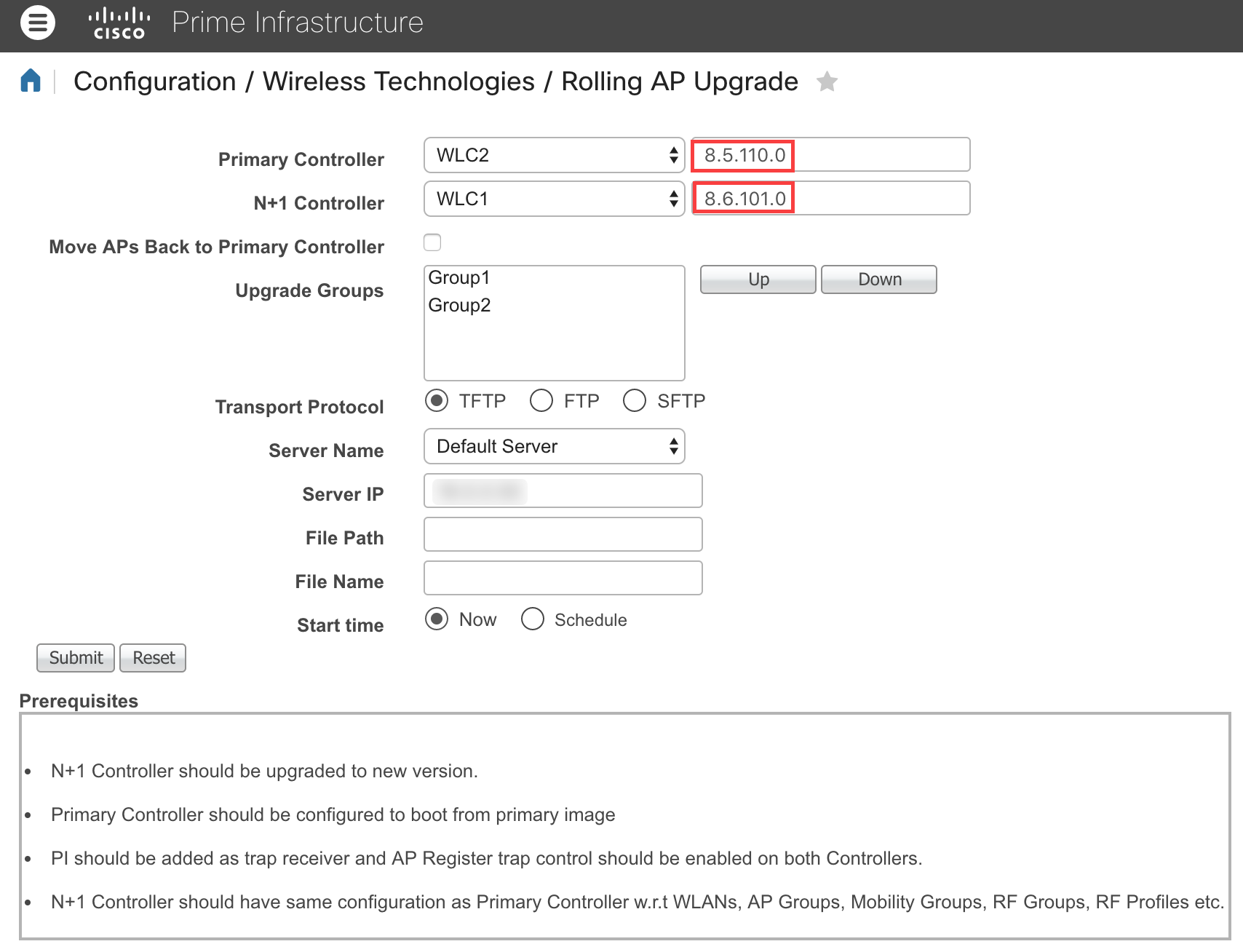Click the Cisco logo
Viewport: 1243px width, 952px height.
(x=119, y=23)
